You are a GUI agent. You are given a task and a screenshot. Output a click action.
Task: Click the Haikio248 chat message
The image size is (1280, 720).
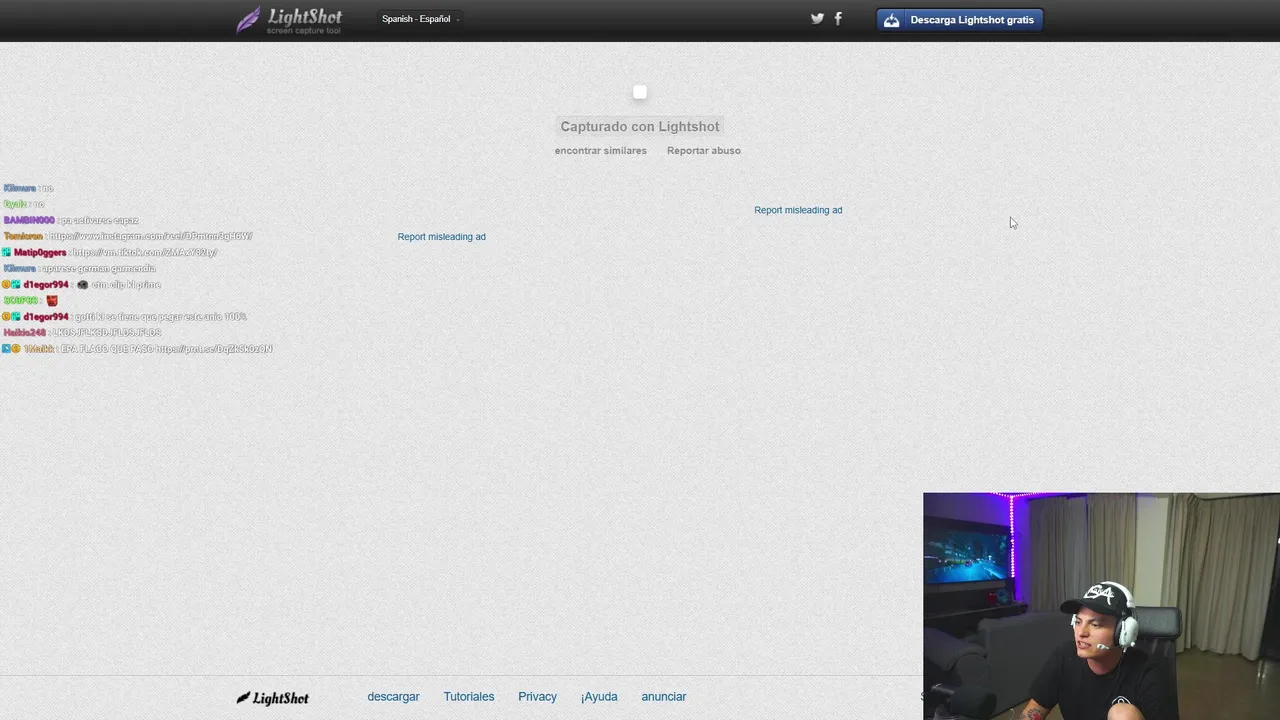click(x=82, y=332)
